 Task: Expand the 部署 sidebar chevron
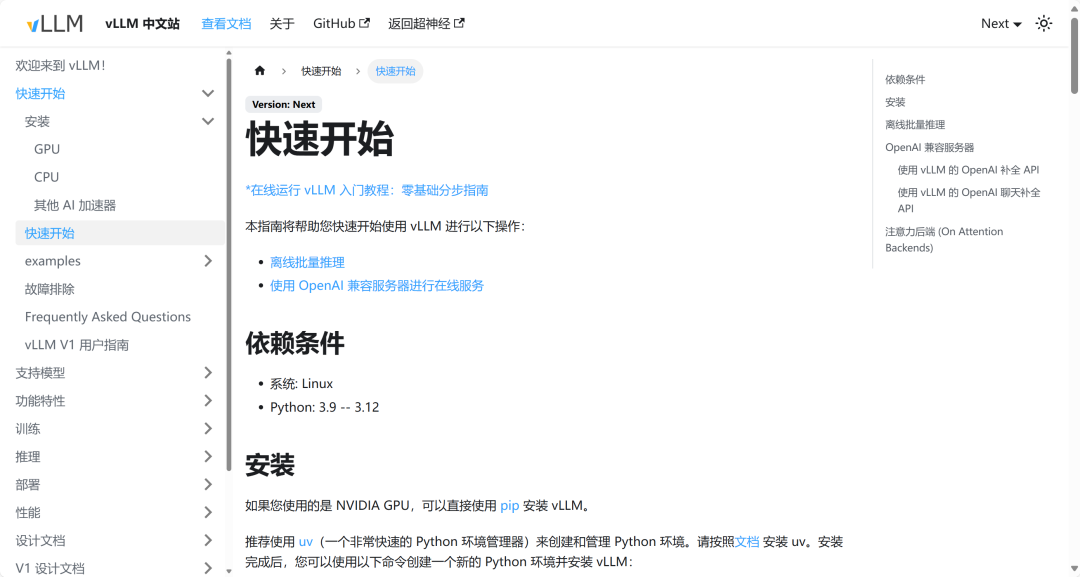(207, 485)
